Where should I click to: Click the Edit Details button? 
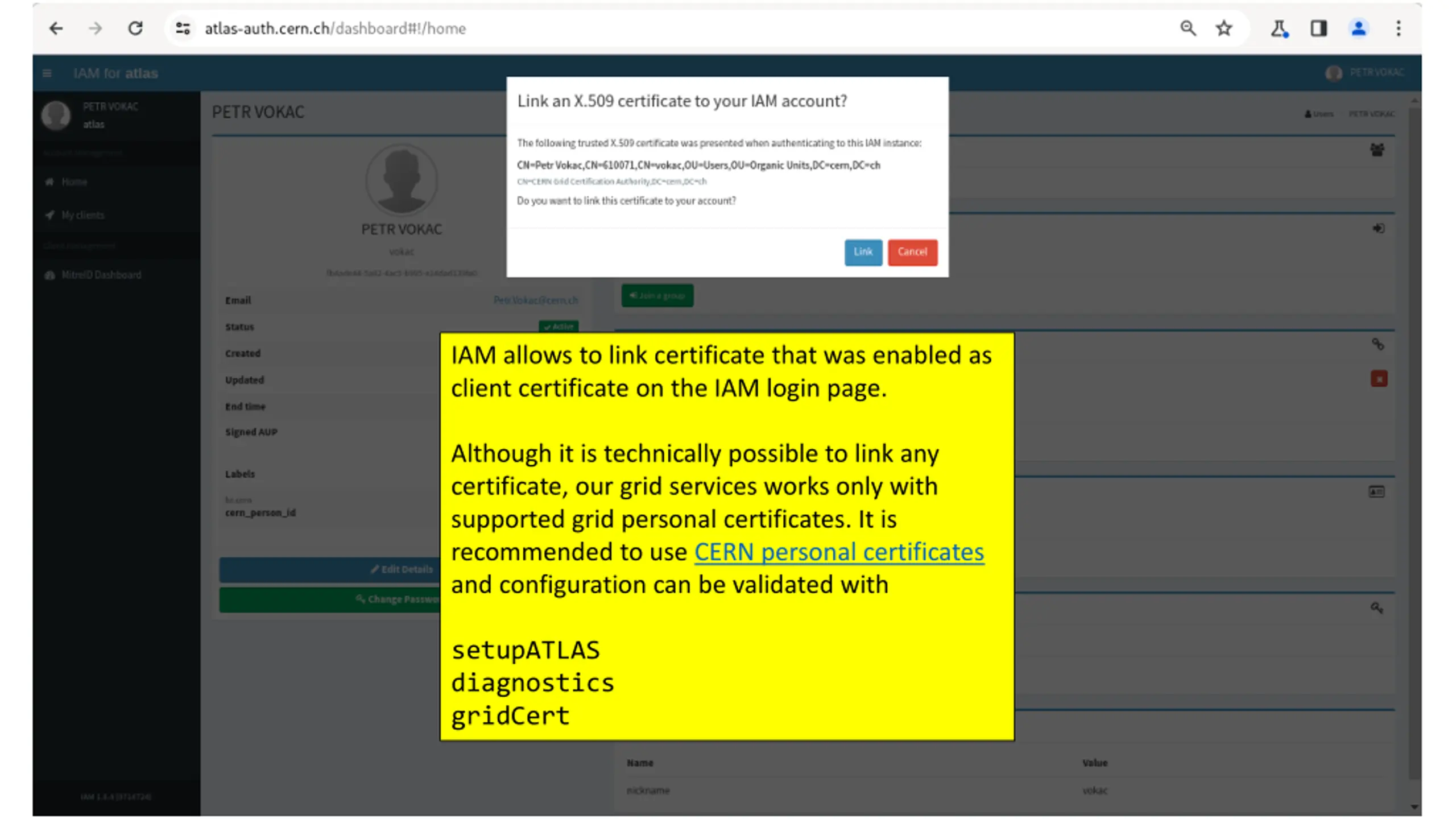(330, 569)
